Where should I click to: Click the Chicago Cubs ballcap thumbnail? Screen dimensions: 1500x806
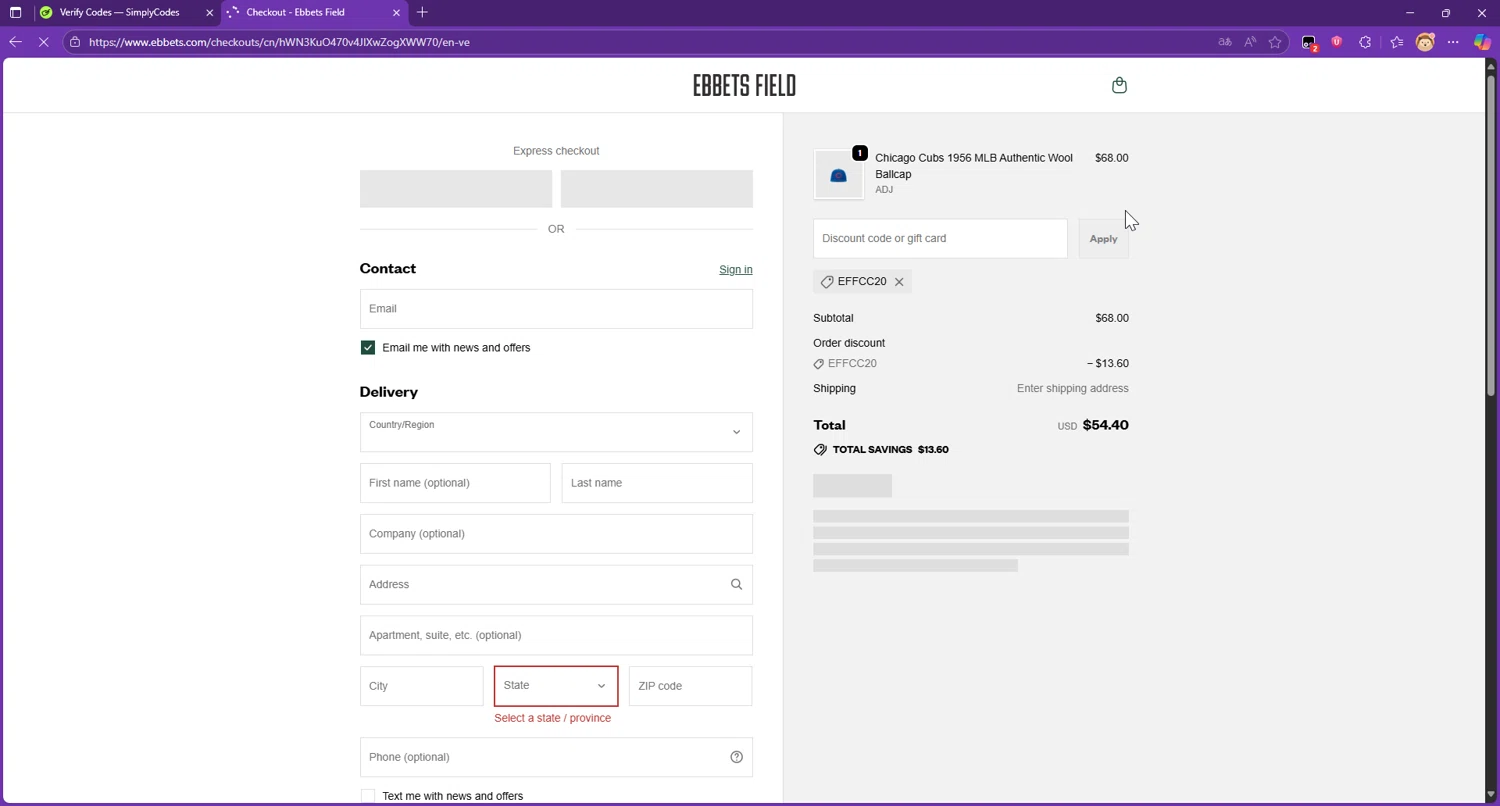[838, 175]
